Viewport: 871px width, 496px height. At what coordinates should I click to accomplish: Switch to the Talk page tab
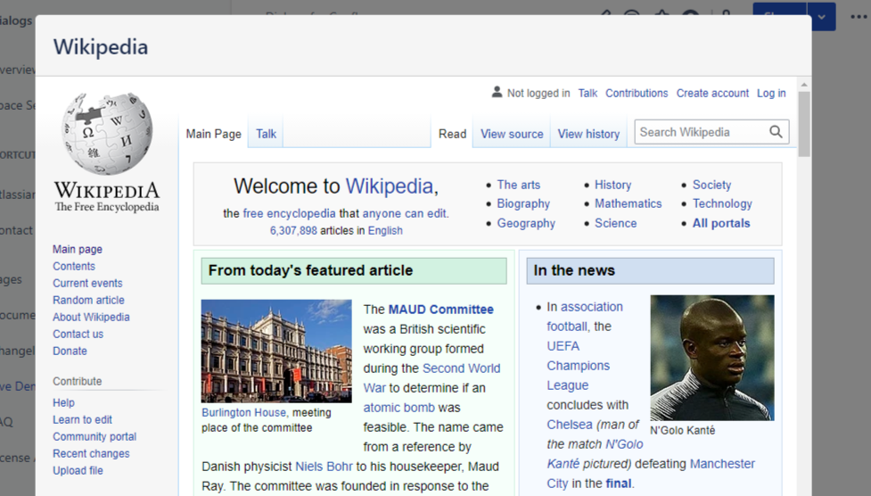coord(266,134)
